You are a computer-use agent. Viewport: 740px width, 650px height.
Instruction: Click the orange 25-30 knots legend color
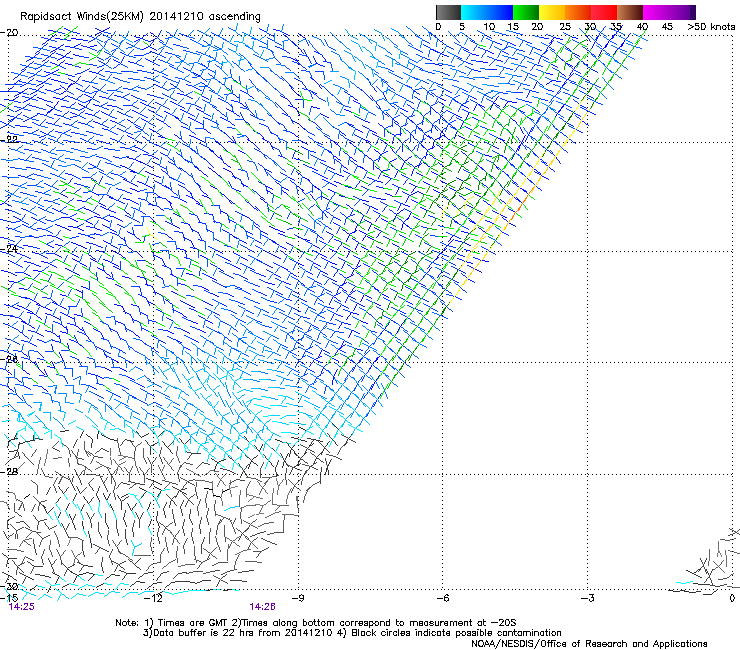[x=578, y=12]
